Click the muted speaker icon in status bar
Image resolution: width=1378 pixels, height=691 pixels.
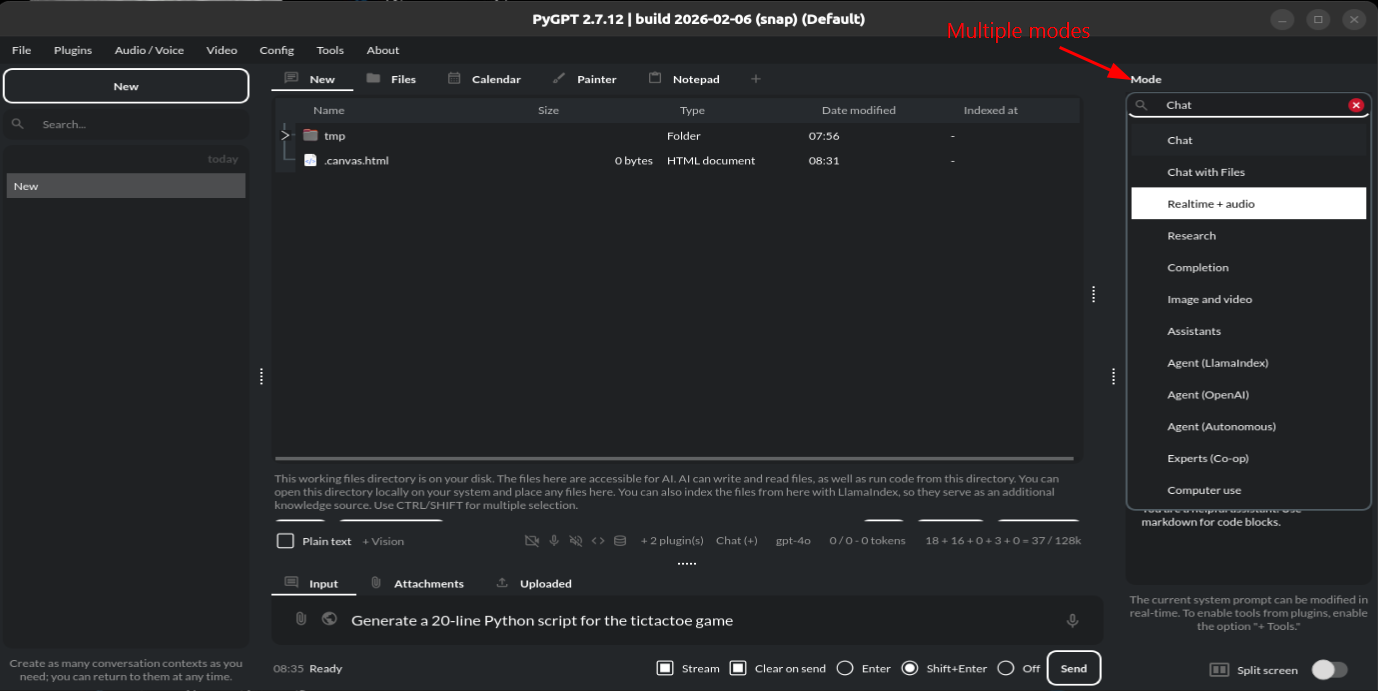(x=576, y=541)
